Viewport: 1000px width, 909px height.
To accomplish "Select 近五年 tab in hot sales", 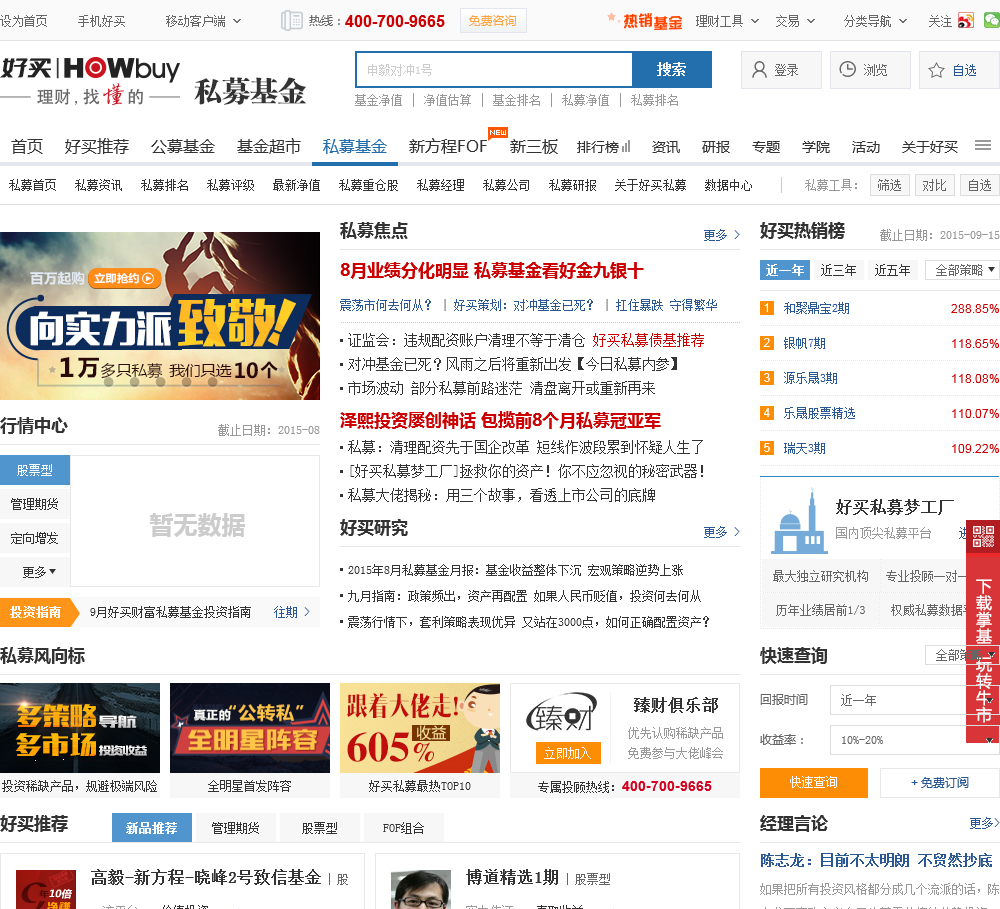I will point(892,270).
